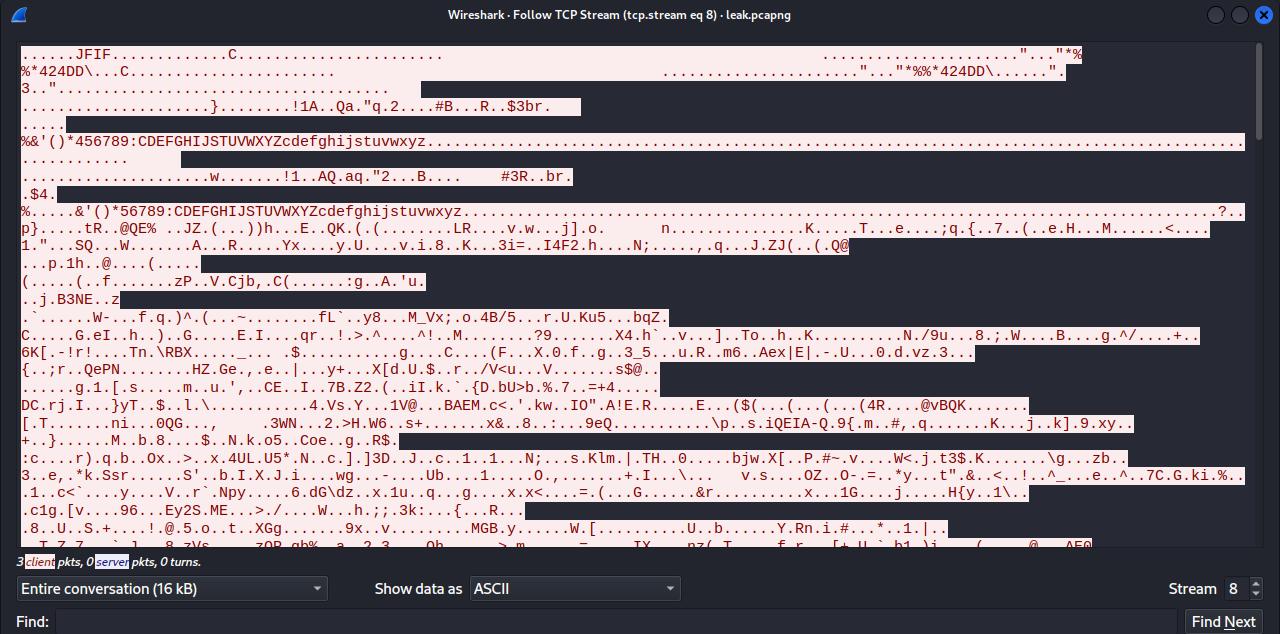Click the Find Next button

click(1223, 621)
